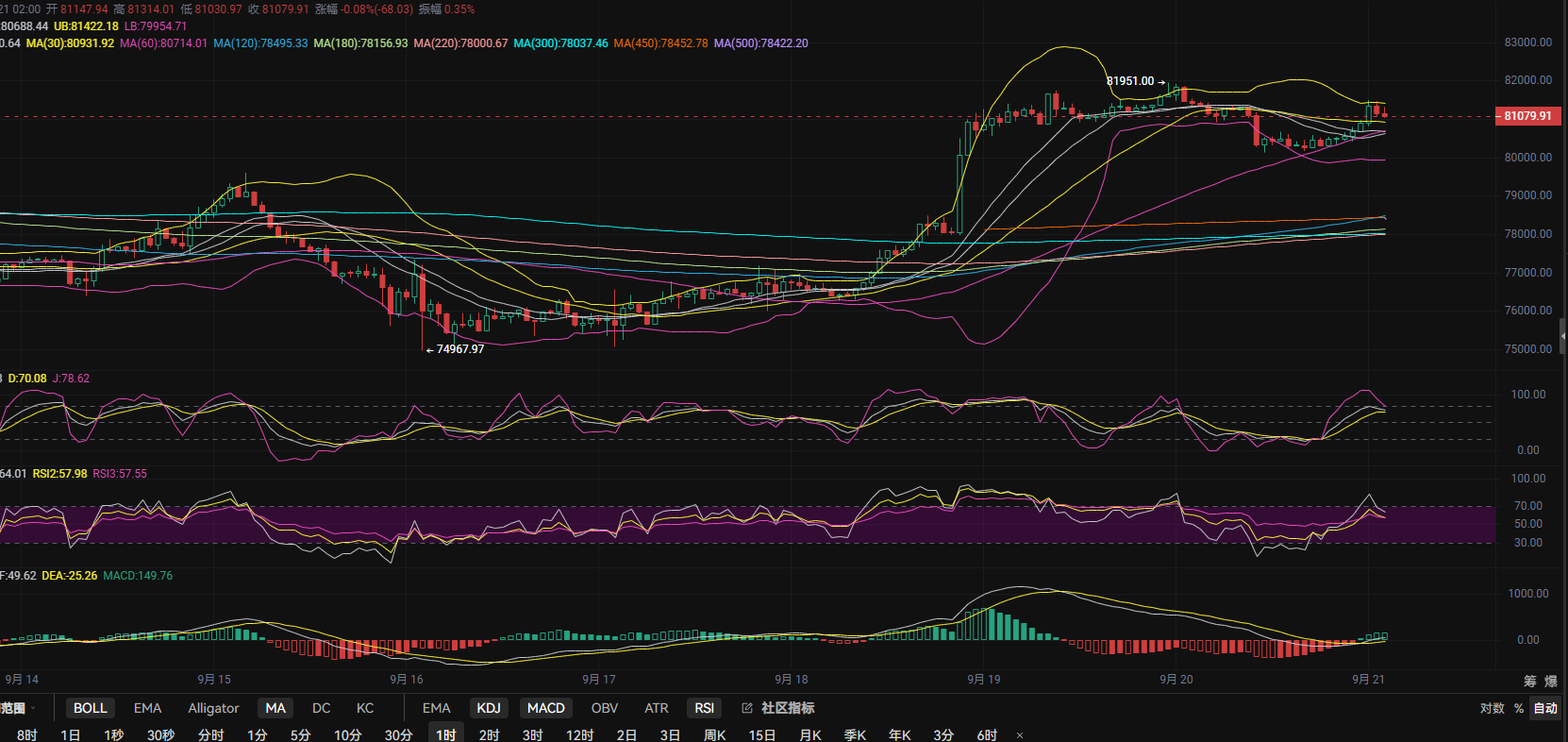Toggle the BOLL indicator off
The image size is (1568, 742).
91,708
